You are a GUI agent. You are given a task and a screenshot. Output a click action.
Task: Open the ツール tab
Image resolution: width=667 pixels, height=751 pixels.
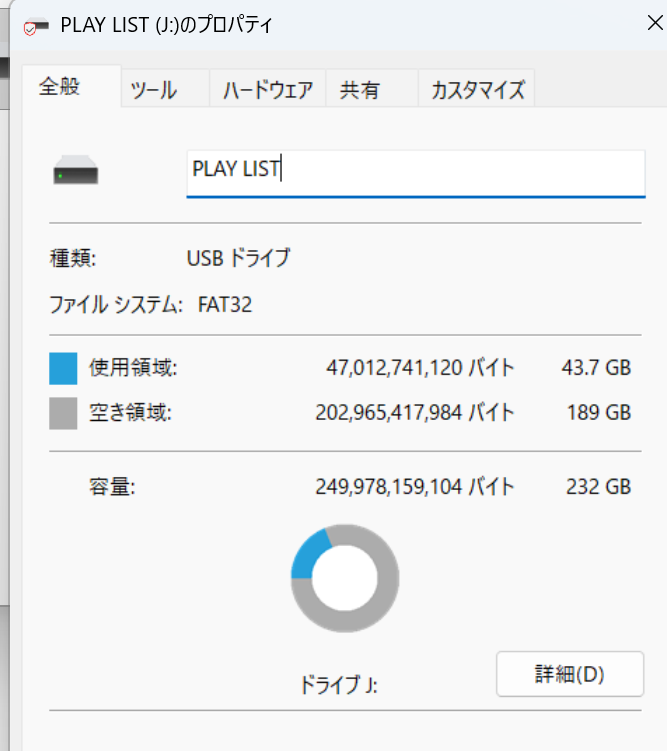pos(154,90)
